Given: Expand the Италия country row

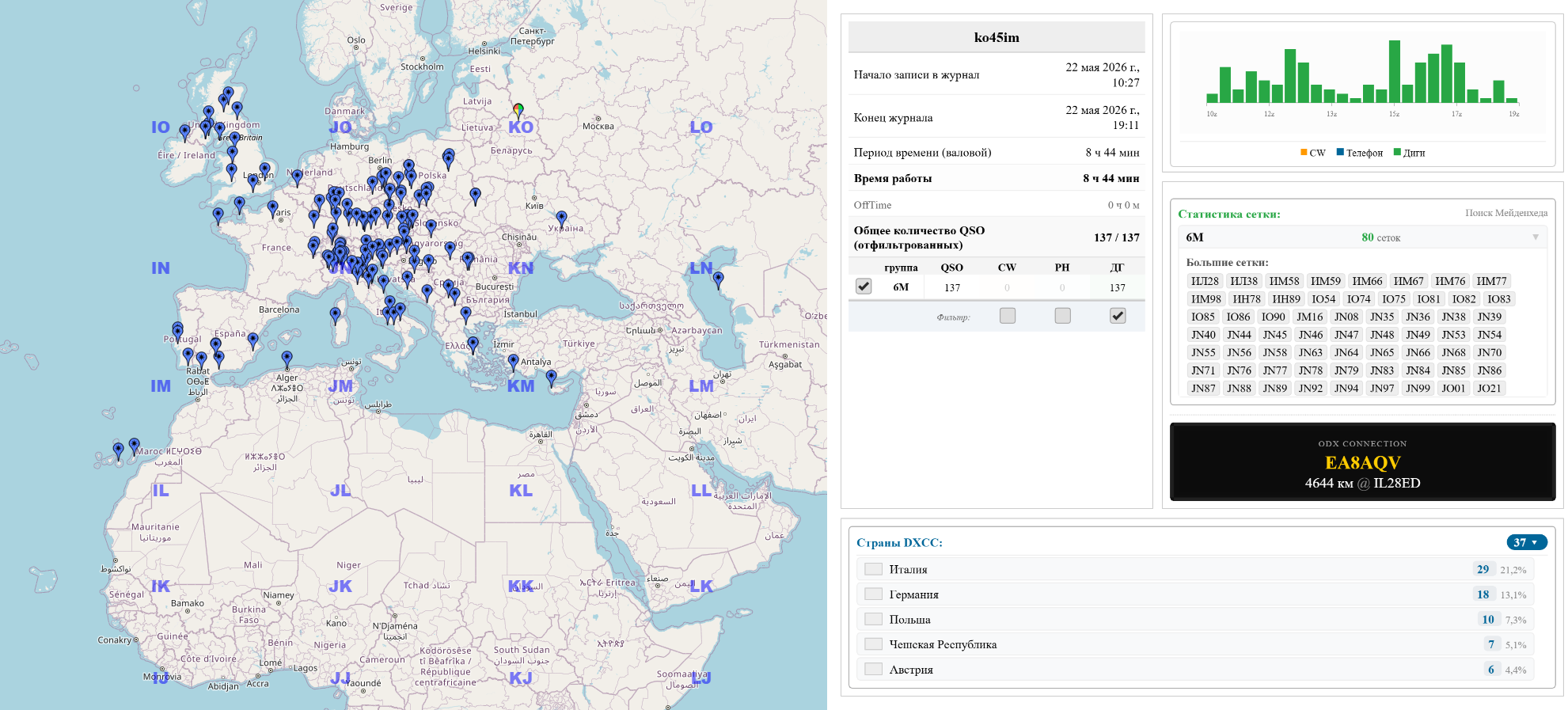Looking at the screenshot, I should click(x=1195, y=569).
